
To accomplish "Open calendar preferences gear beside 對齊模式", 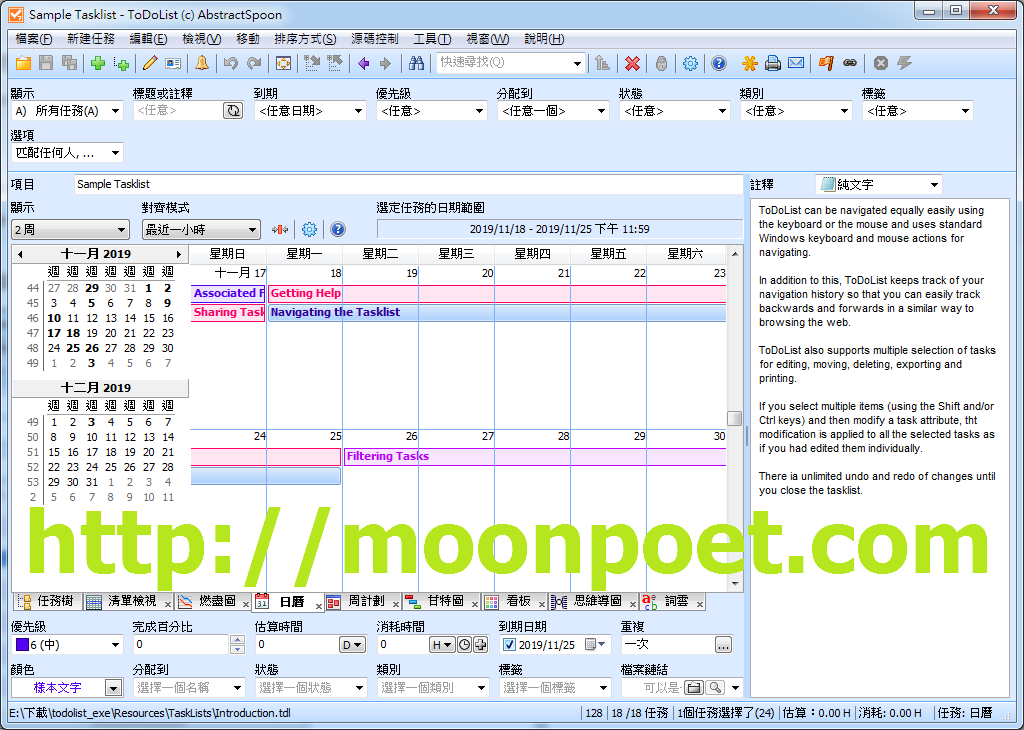I will click(x=309, y=230).
